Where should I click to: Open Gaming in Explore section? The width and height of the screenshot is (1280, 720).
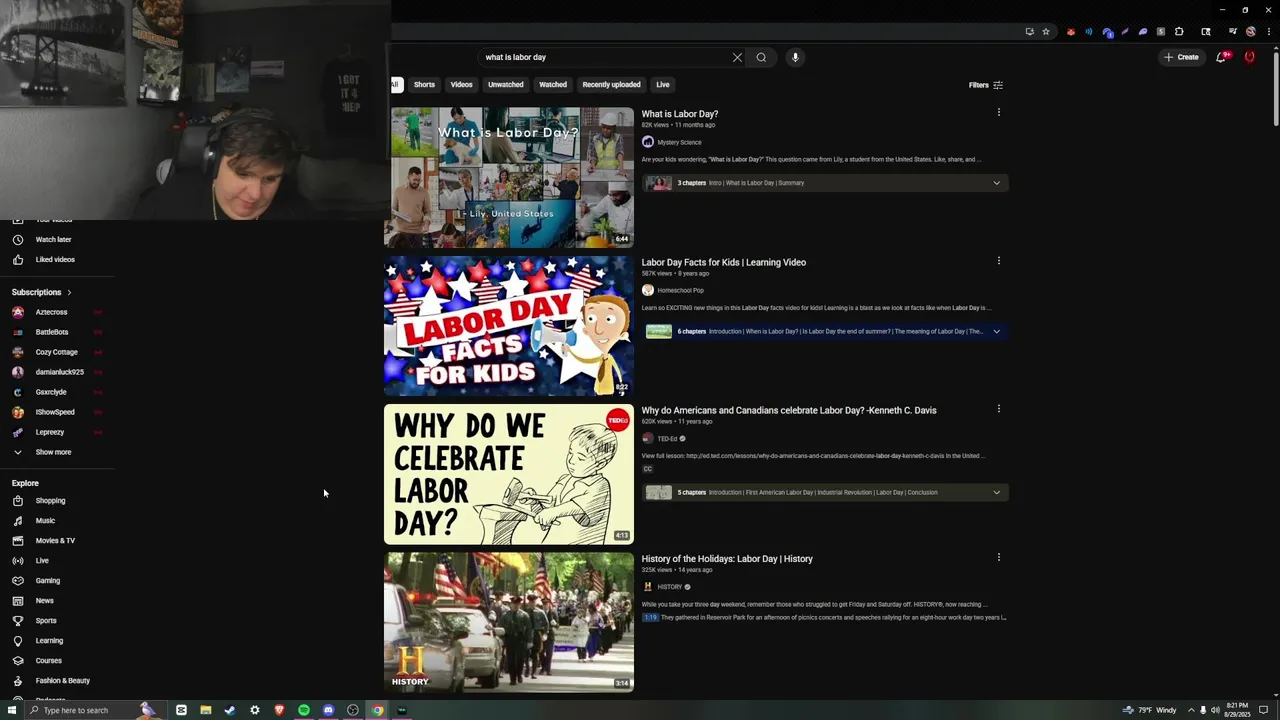pos(47,581)
